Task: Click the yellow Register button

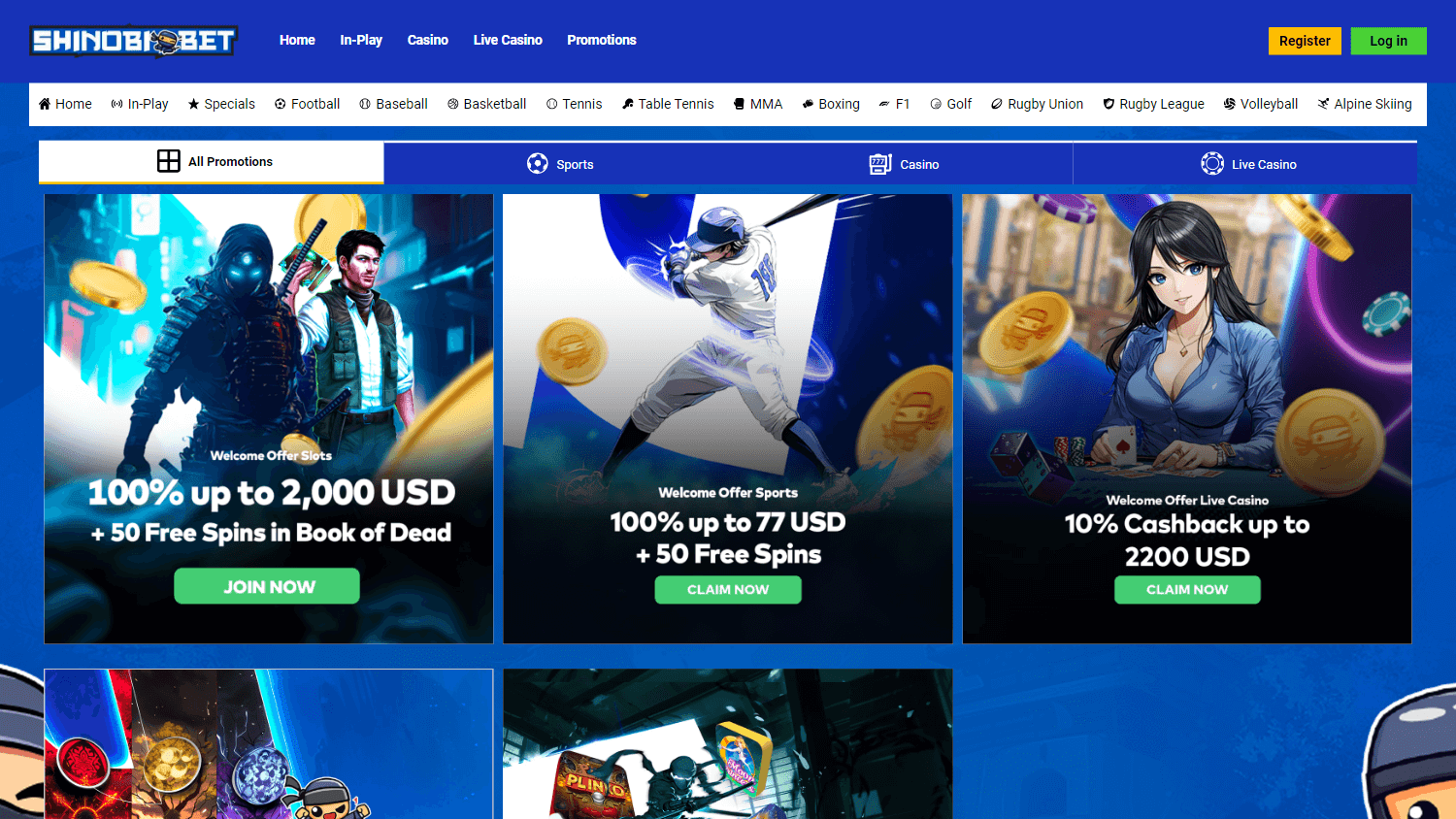Action: pos(1305,41)
